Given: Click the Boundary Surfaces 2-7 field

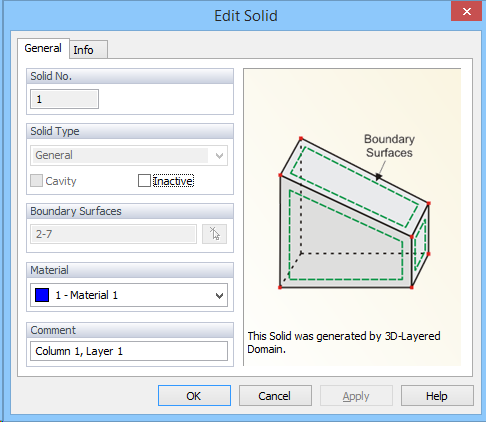Looking at the screenshot, I should point(113,234).
